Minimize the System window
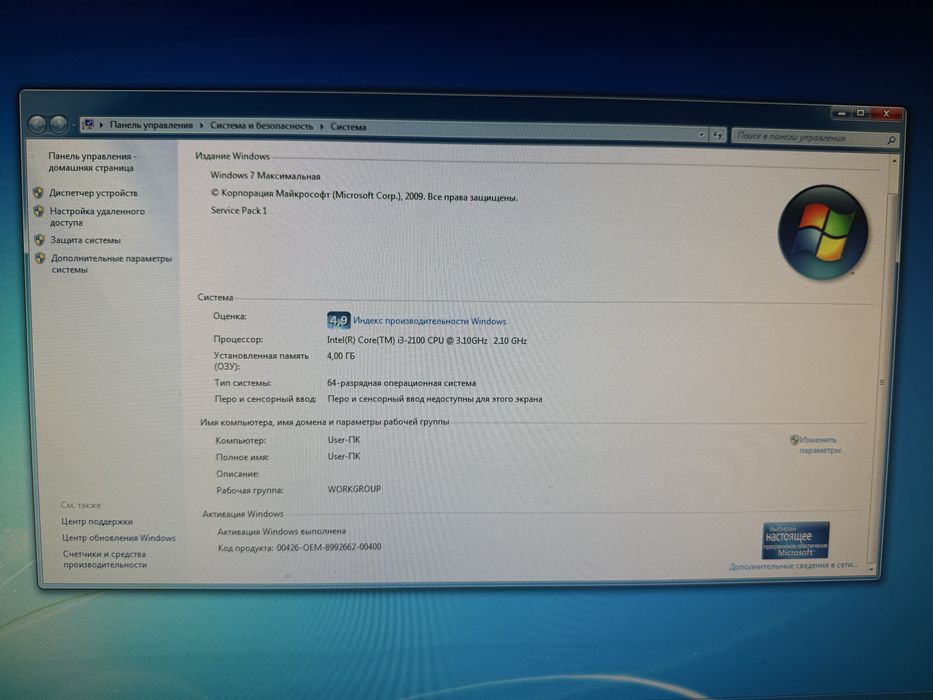 click(841, 112)
